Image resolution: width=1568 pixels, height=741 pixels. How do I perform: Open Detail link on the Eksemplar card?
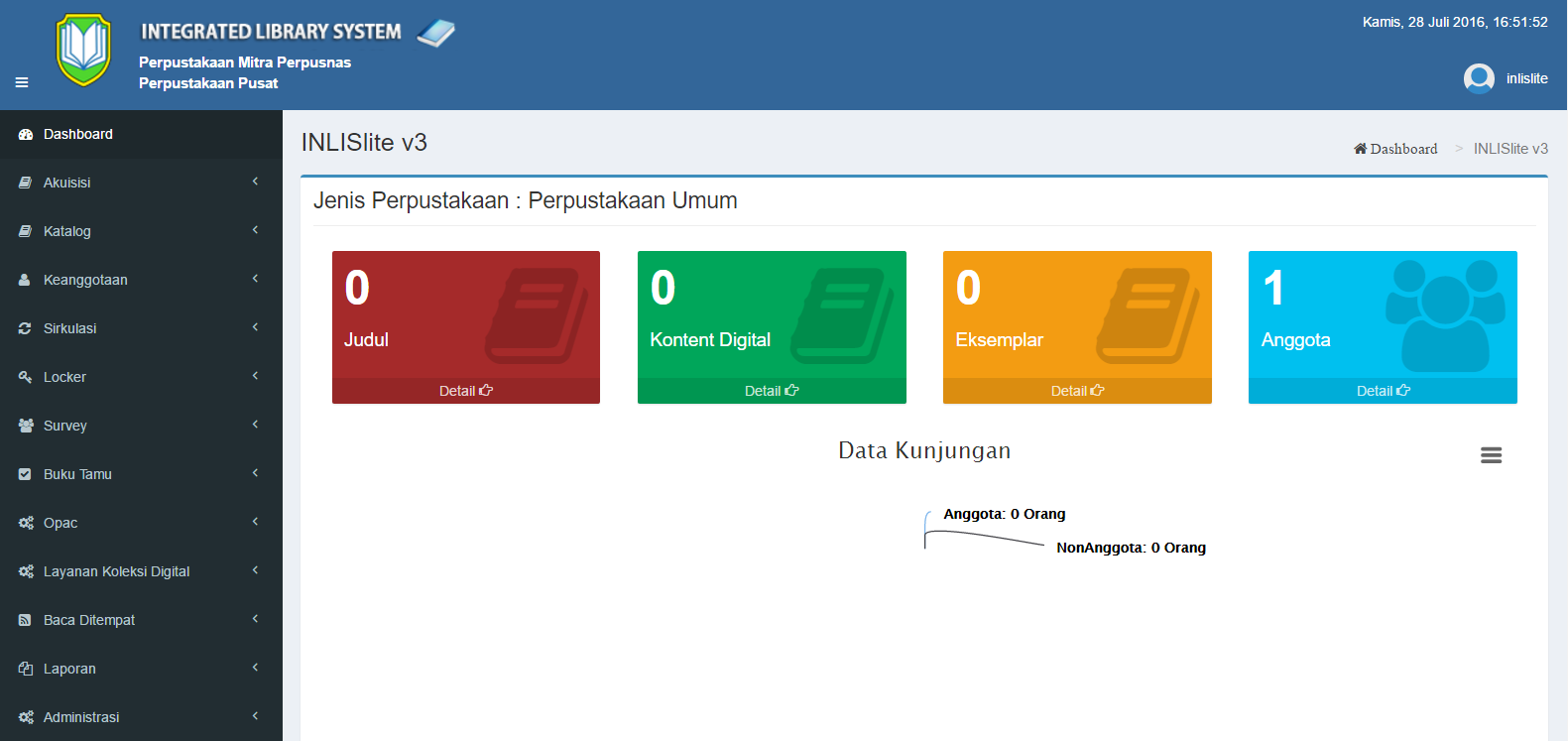tap(1077, 391)
